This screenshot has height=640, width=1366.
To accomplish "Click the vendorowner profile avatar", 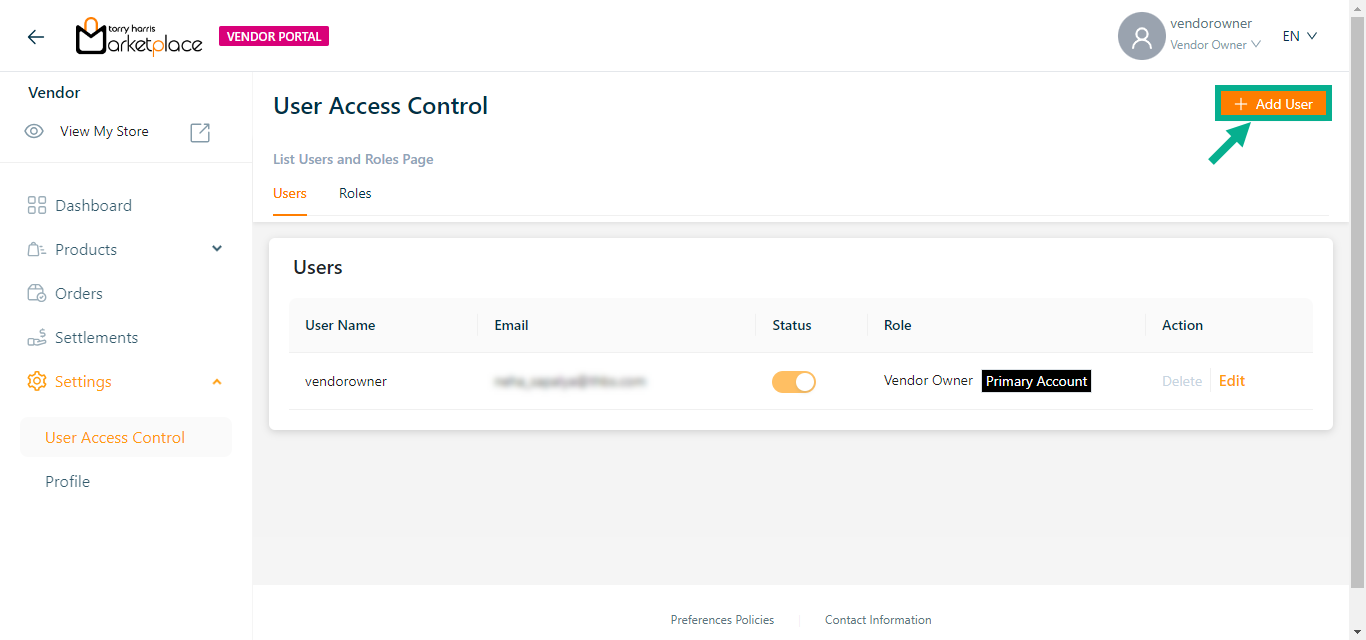I will [x=1141, y=37].
